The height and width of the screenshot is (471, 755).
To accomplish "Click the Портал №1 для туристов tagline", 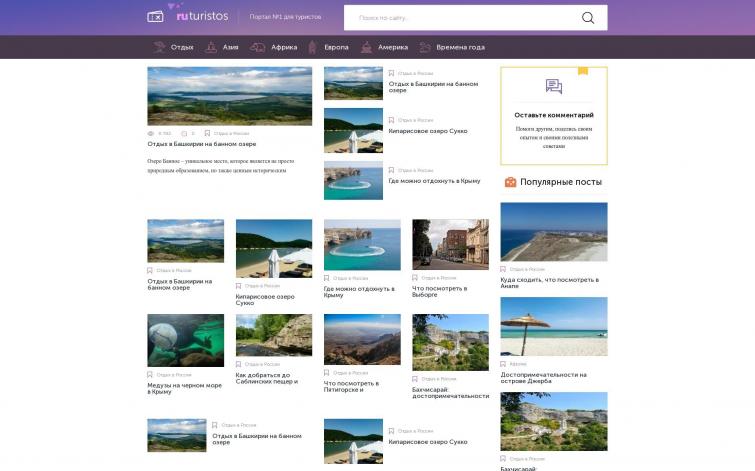I will click(x=285, y=17).
